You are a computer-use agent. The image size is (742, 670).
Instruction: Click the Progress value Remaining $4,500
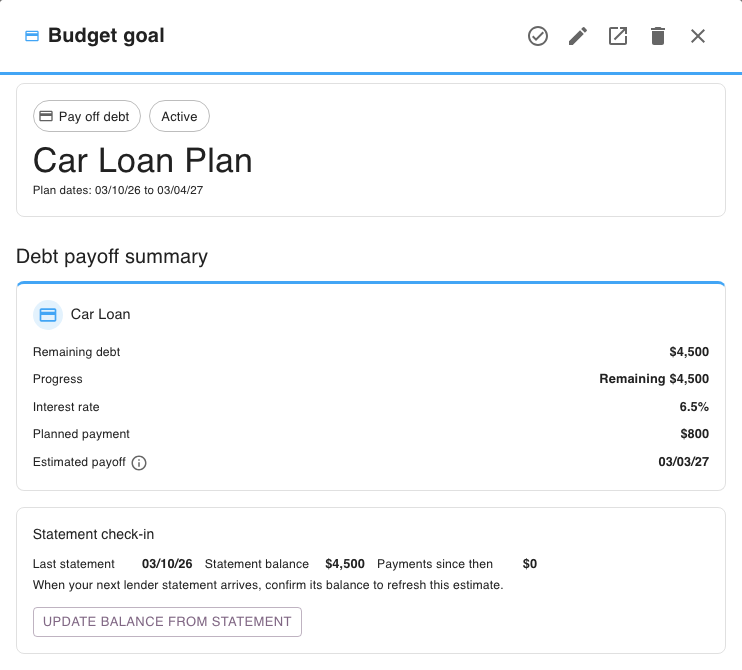coord(654,379)
